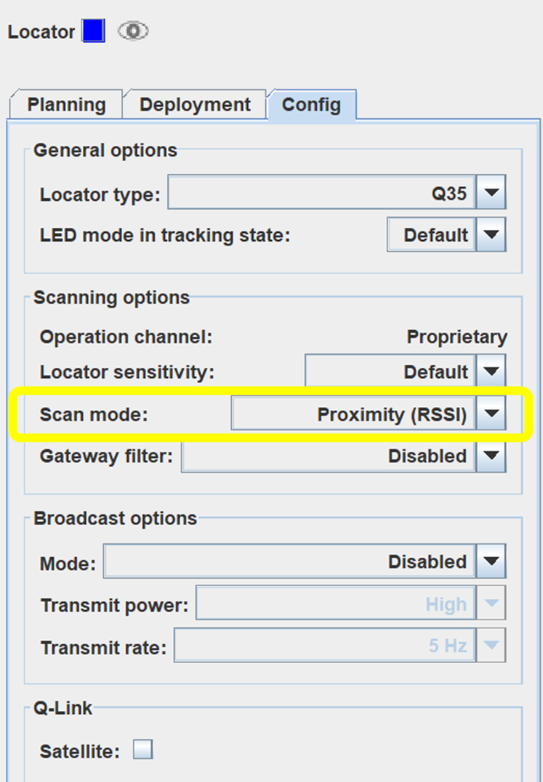The image size is (543, 782).
Task: Click the Transmit rate dropdown arrow
Action: pyautogui.click(x=491, y=645)
